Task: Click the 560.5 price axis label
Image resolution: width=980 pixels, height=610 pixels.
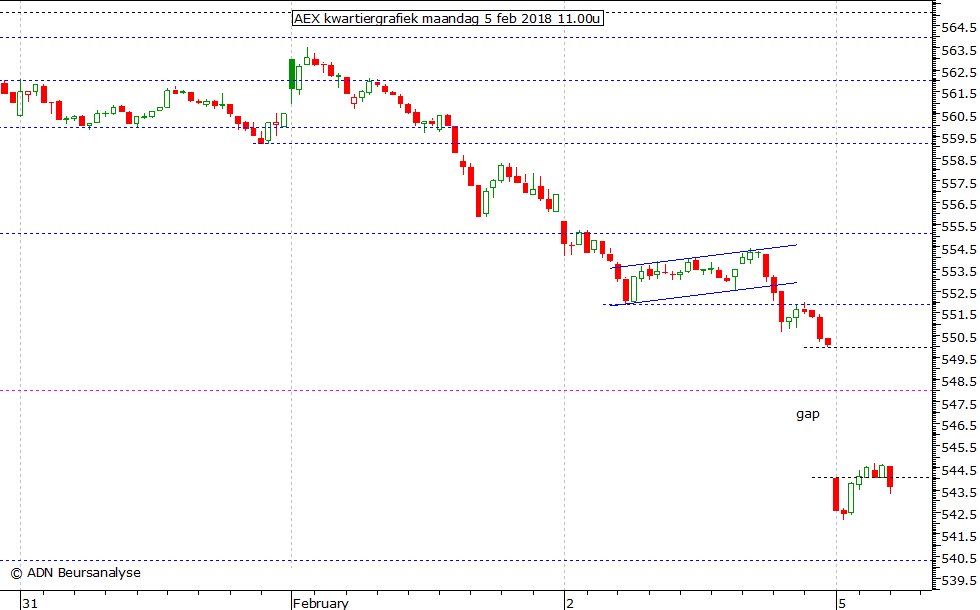Action: [x=959, y=117]
